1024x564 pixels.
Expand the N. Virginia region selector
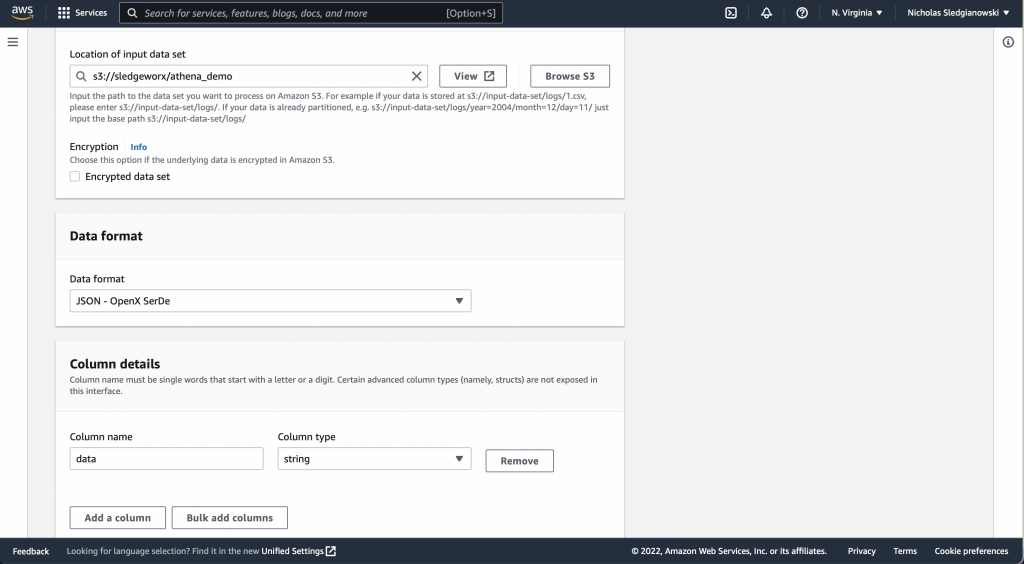[x=857, y=13]
